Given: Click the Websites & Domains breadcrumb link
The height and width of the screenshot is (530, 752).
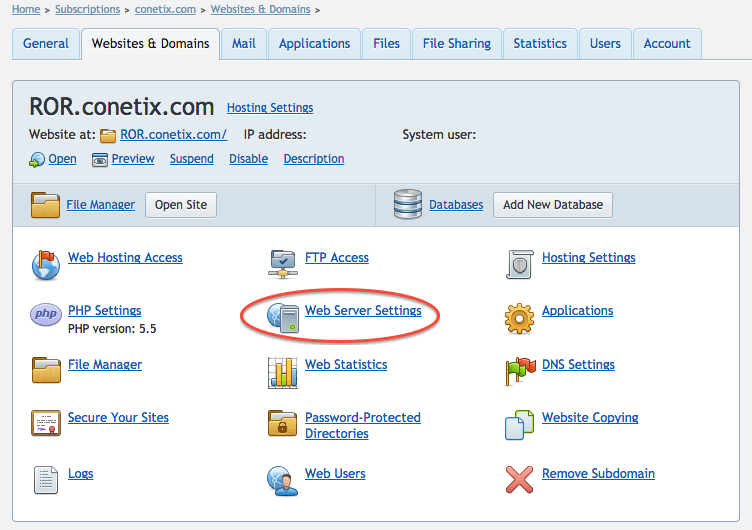Looking at the screenshot, I should (260, 9).
